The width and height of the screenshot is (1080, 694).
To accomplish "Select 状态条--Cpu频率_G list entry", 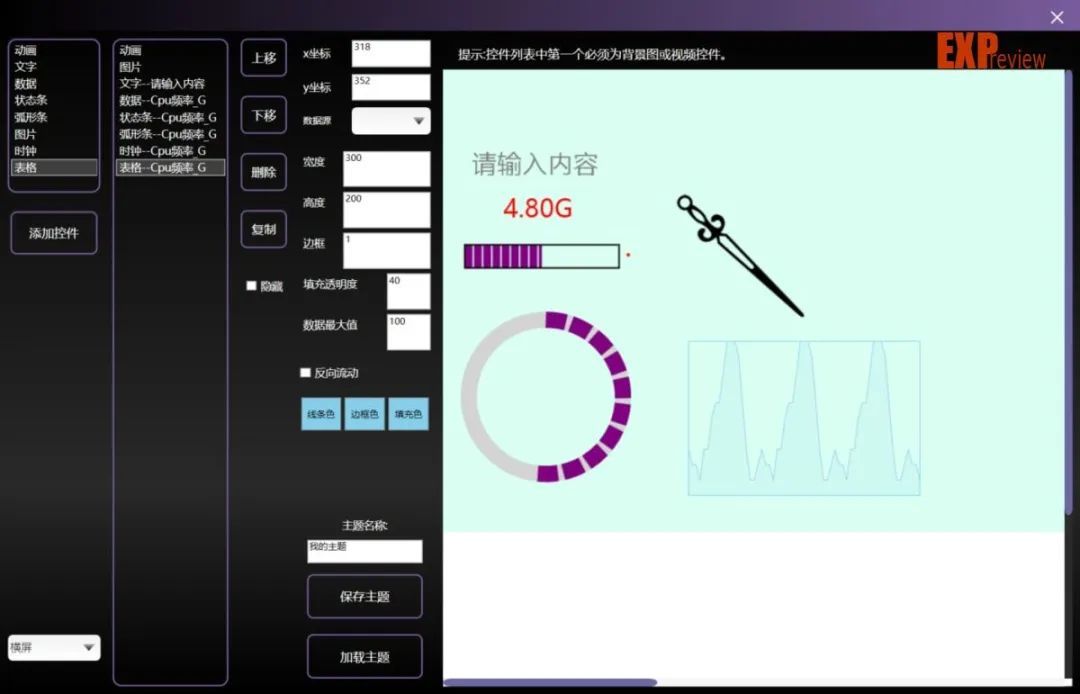I will click(170, 117).
